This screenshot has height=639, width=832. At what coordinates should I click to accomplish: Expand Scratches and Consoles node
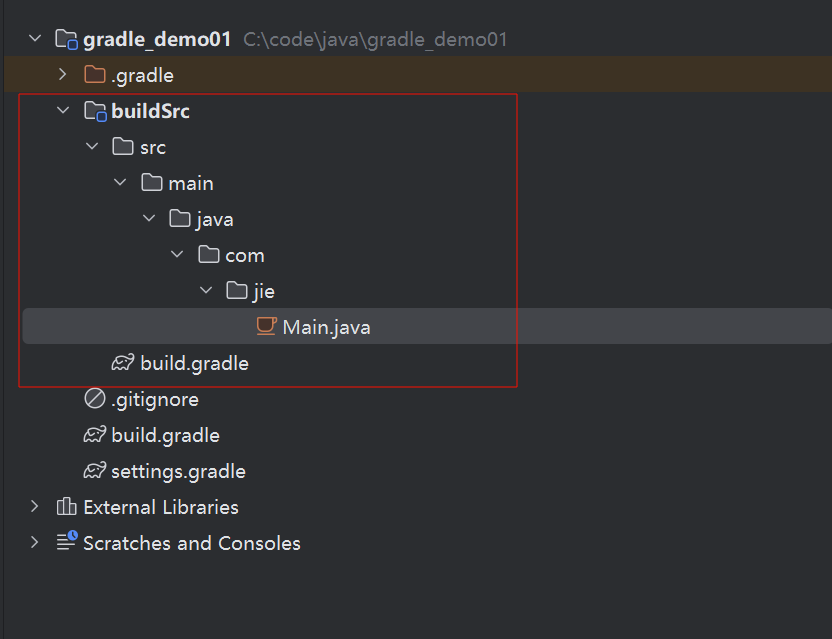tap(35, 543)
